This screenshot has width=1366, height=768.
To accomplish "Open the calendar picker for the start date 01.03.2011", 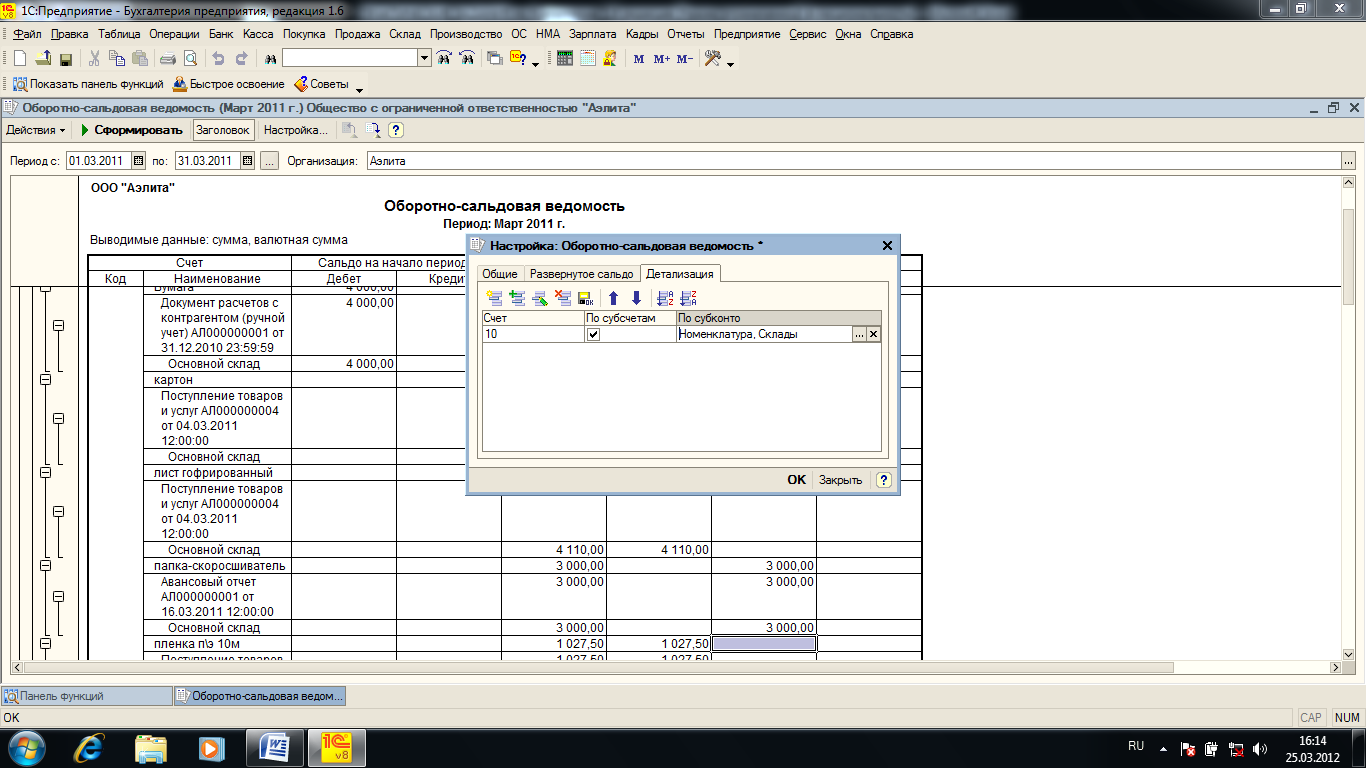I will [x=139, y=160].
